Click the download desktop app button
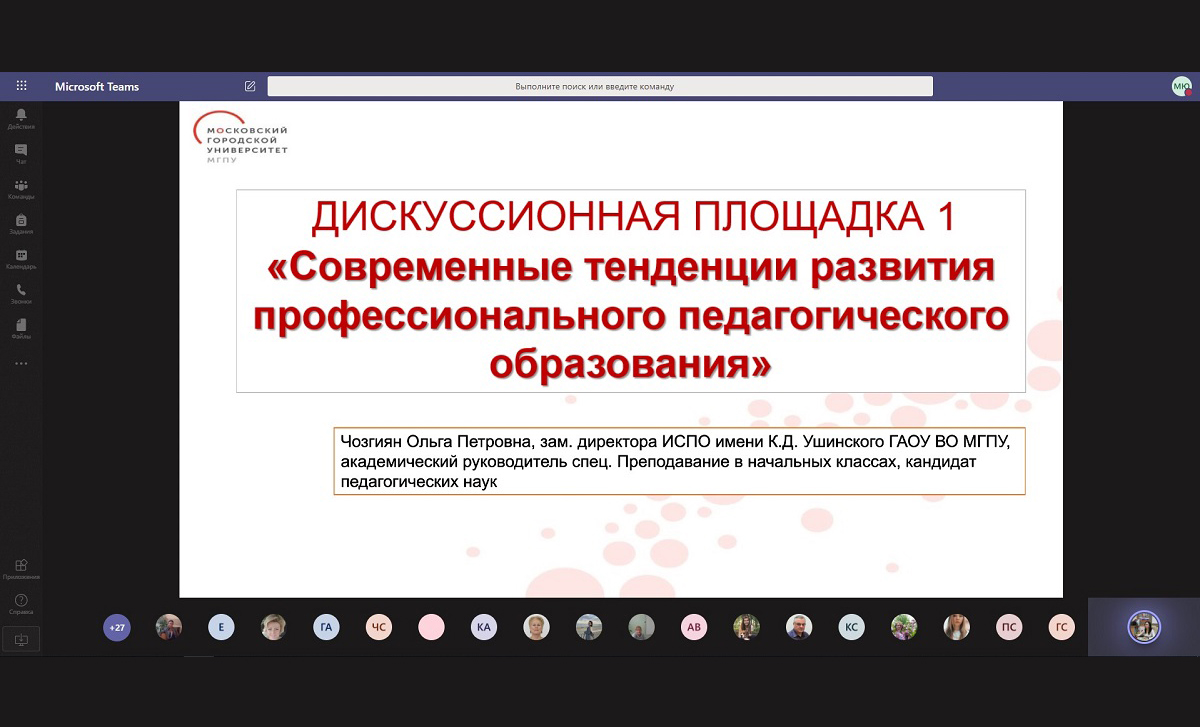 [x=21, y=639]
